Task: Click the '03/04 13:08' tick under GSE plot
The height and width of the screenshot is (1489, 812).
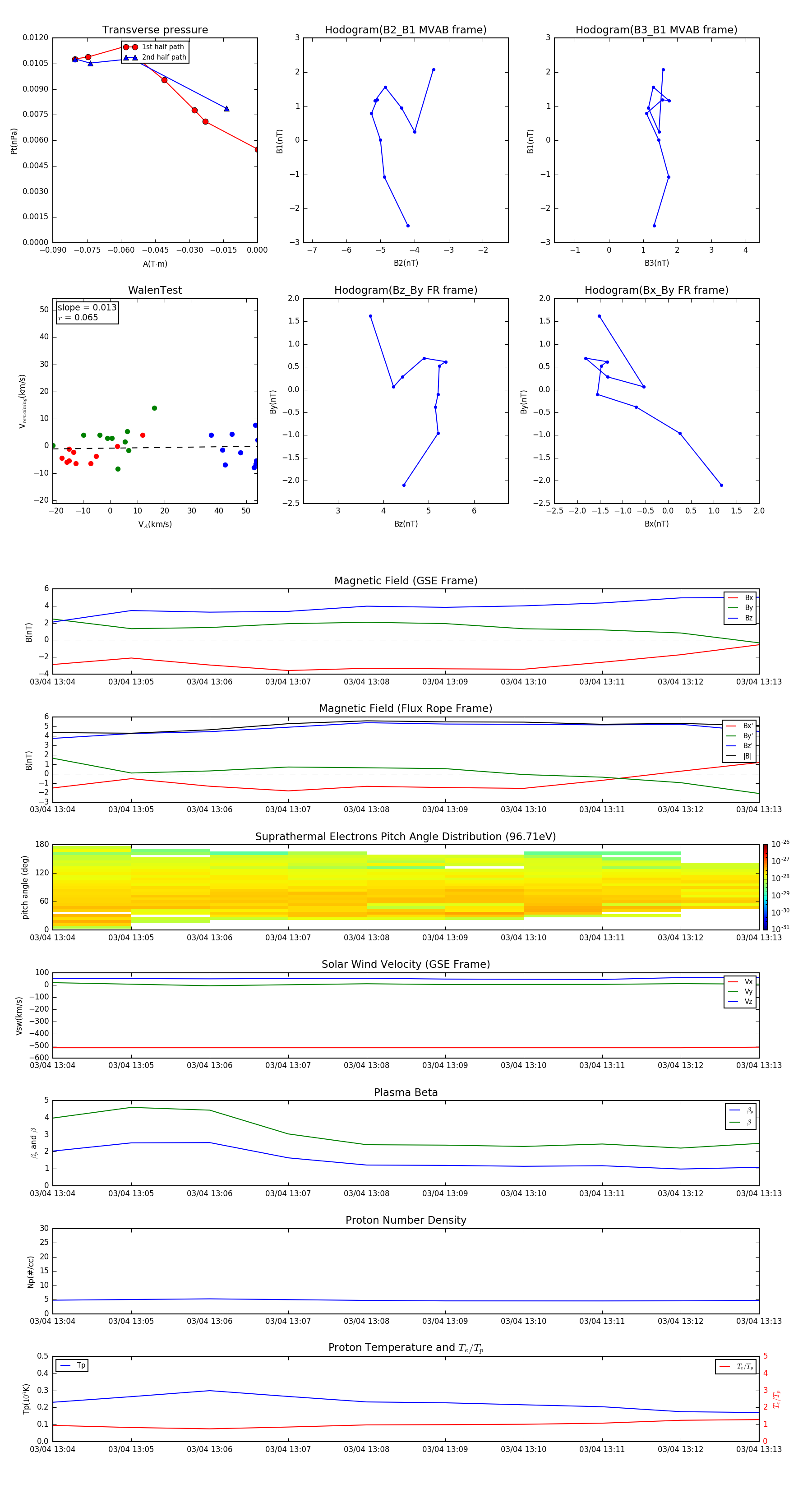Action: (x=366, y=682)
